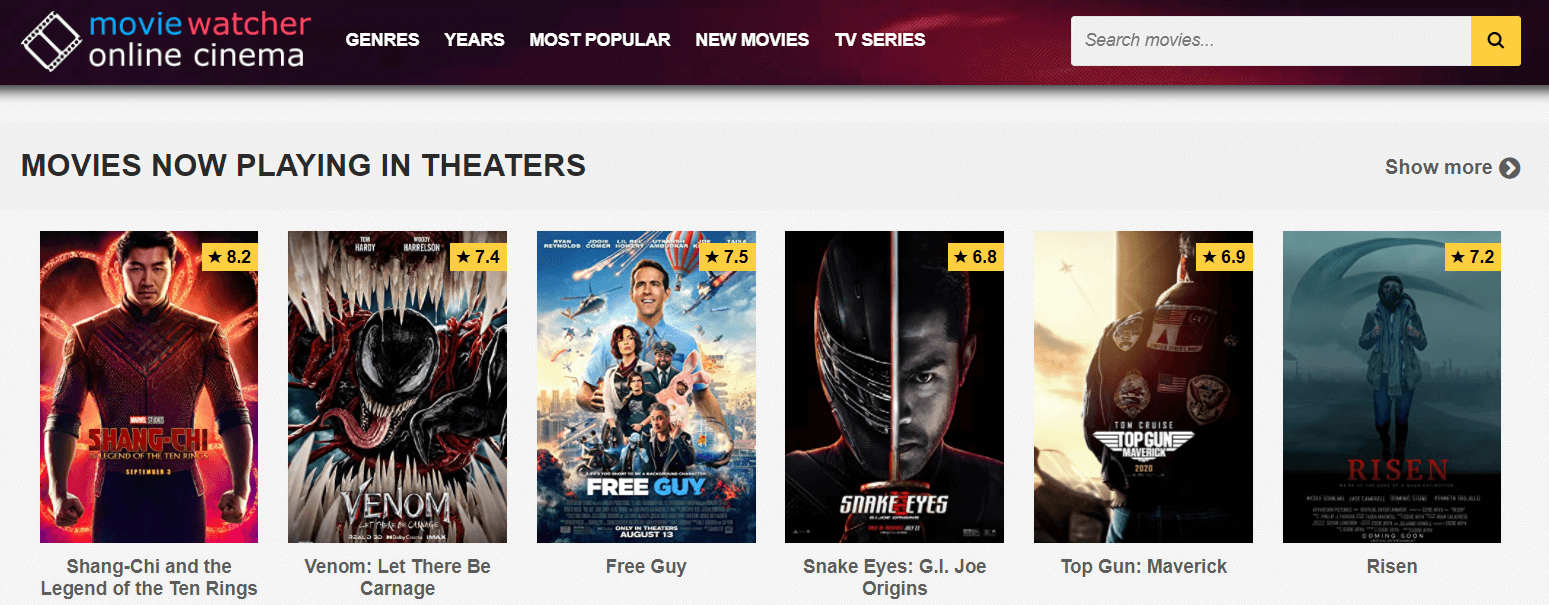This screenshot has width=1549, height=605.
Task: Click the 7.5 star rating on Free Guy
Action: tap(727, 257)
